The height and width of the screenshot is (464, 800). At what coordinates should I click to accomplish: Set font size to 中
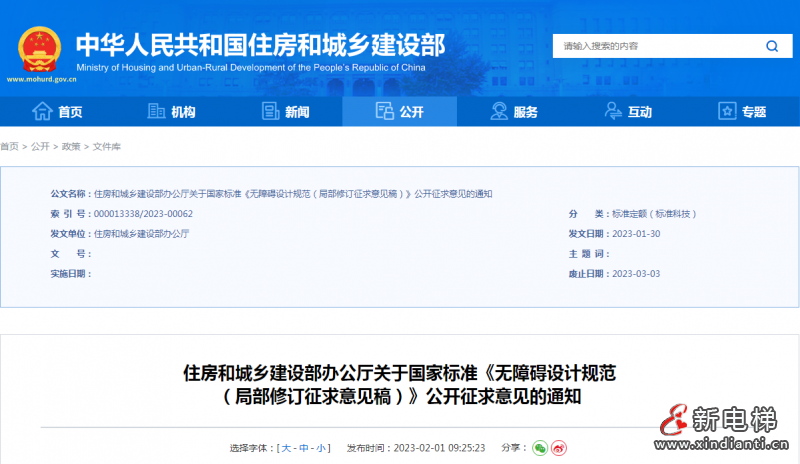click(x=304, y=448)
